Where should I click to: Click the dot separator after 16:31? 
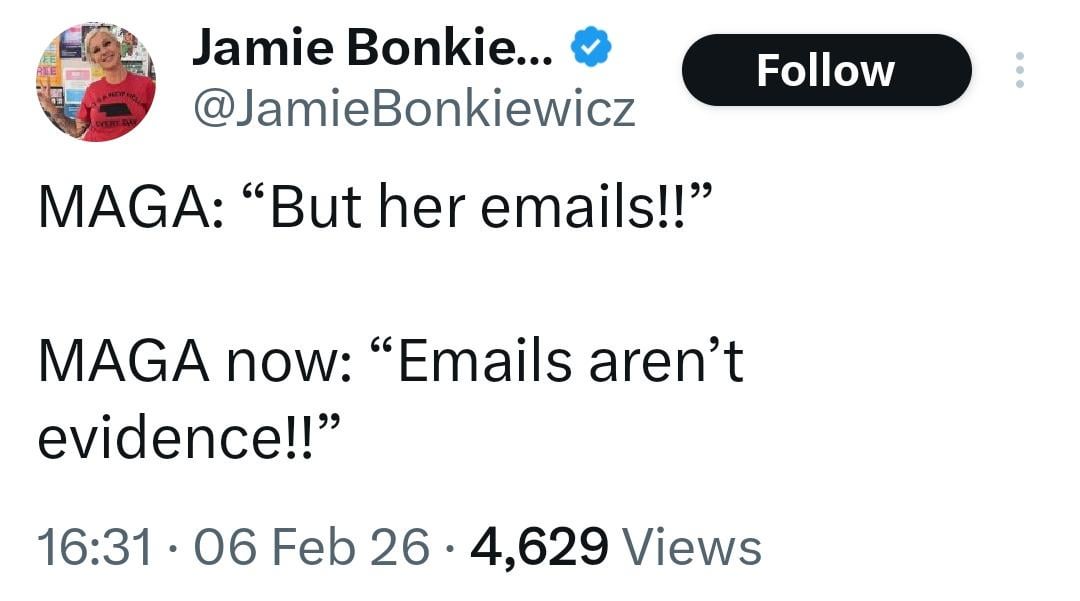pos(176,548)
